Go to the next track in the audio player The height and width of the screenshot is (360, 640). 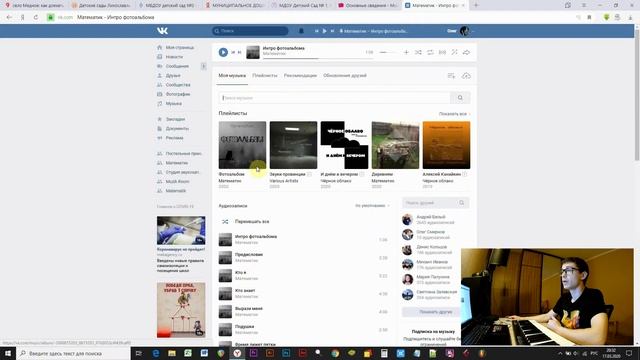point(240,52)
